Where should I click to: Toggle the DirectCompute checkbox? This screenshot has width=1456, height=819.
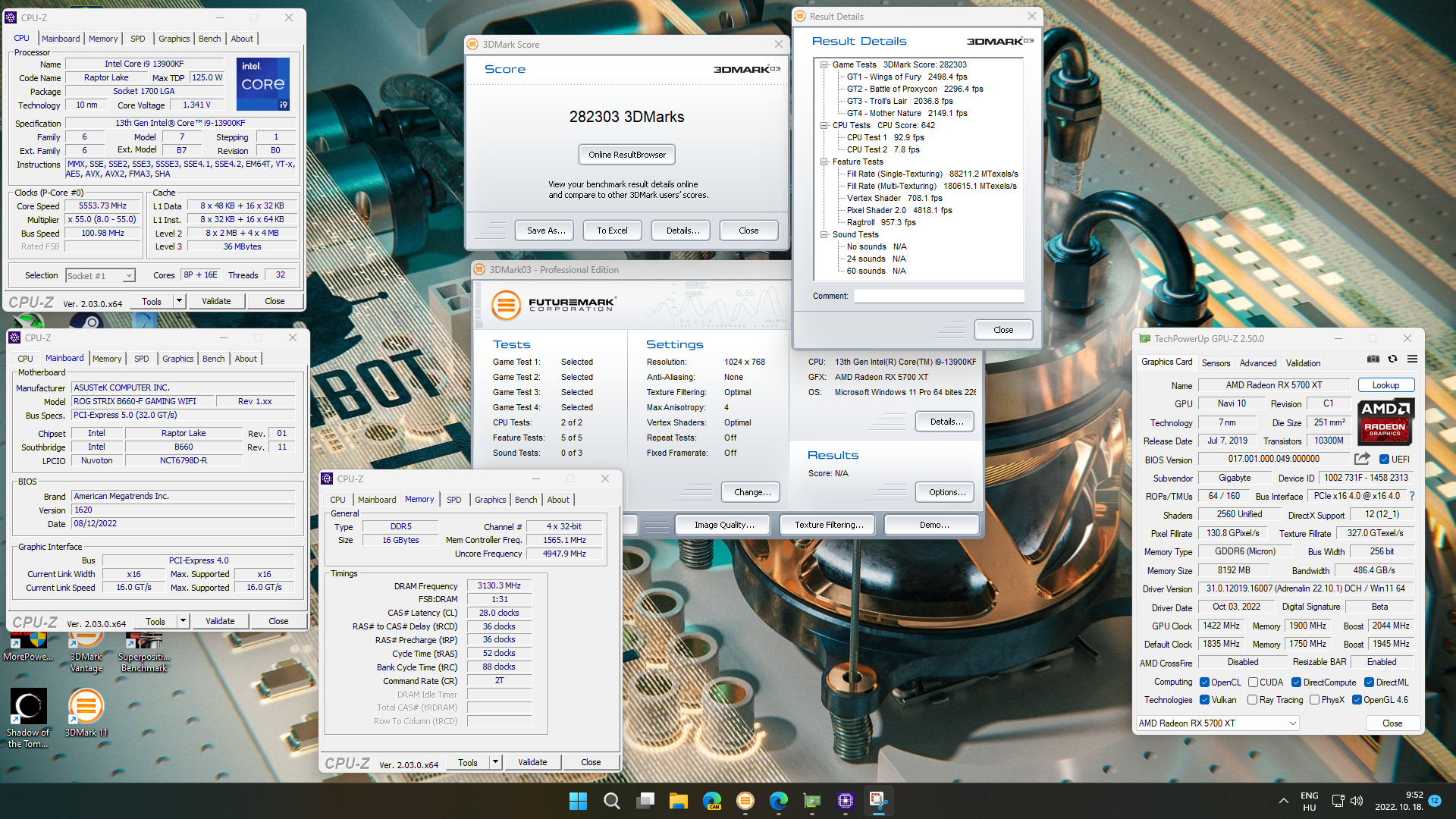[x=1297, y=682]
